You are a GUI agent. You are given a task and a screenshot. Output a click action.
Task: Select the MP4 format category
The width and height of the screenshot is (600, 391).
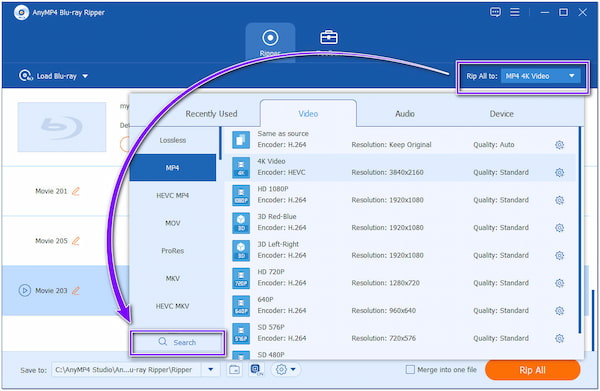click(x=173, y=168)
